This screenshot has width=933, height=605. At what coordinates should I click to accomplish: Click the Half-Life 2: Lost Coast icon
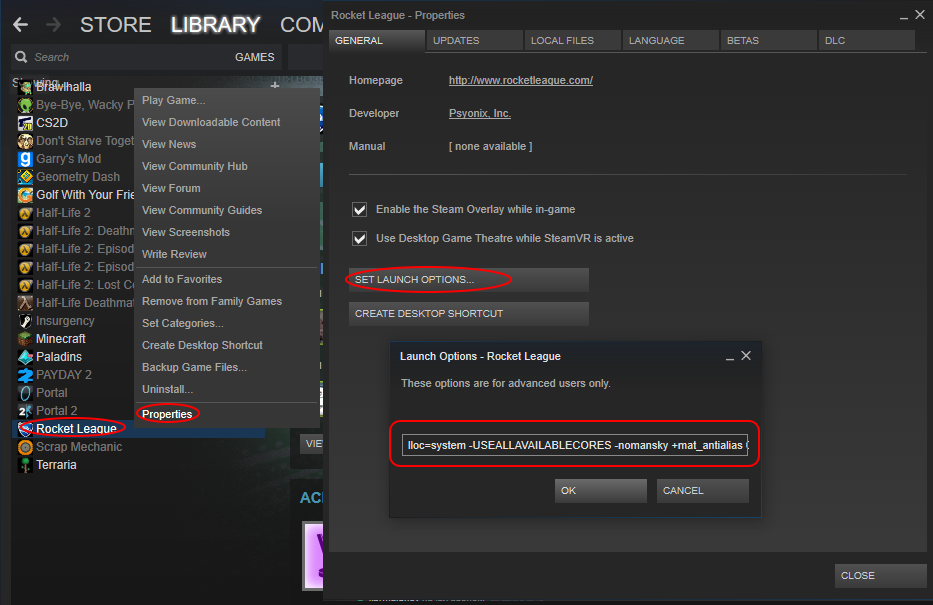pos(25,285)
